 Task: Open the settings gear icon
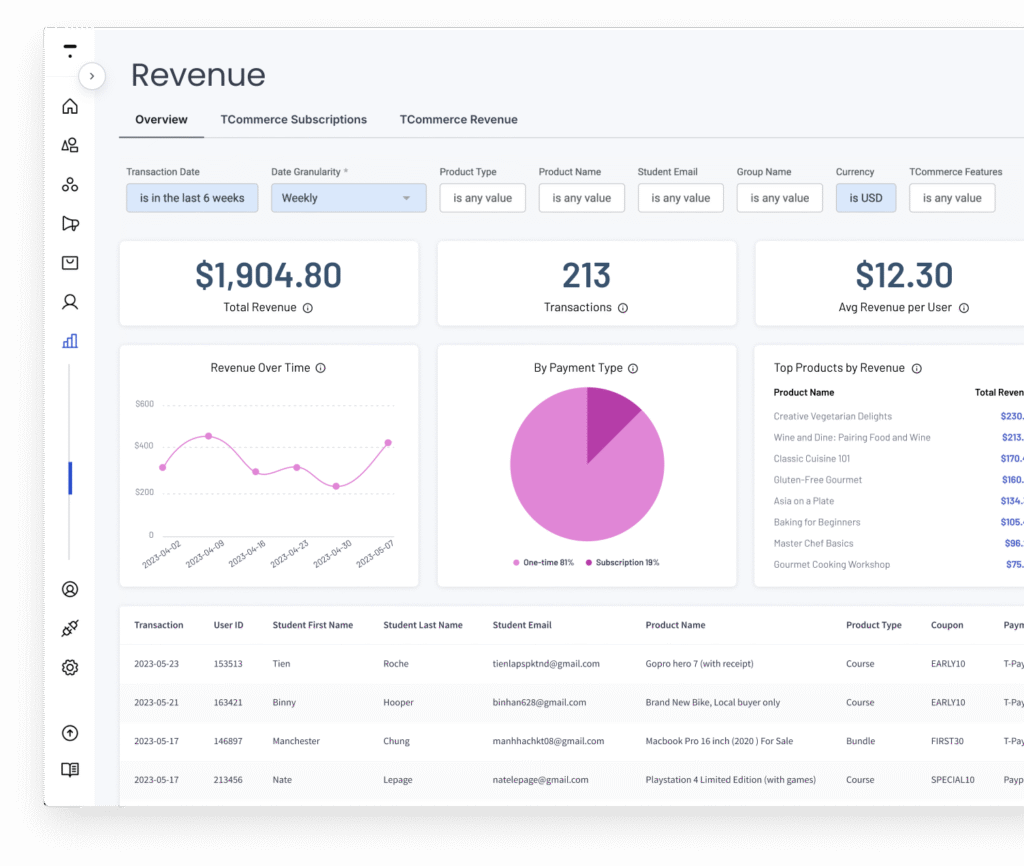click(x=70, y=667)
